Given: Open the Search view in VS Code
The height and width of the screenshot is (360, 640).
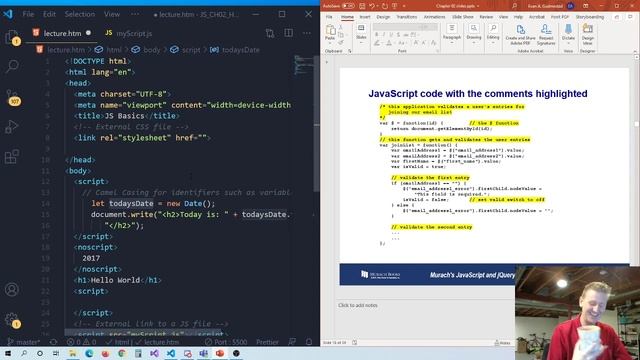Looking at the screenshot, I should tap(12, 66).
